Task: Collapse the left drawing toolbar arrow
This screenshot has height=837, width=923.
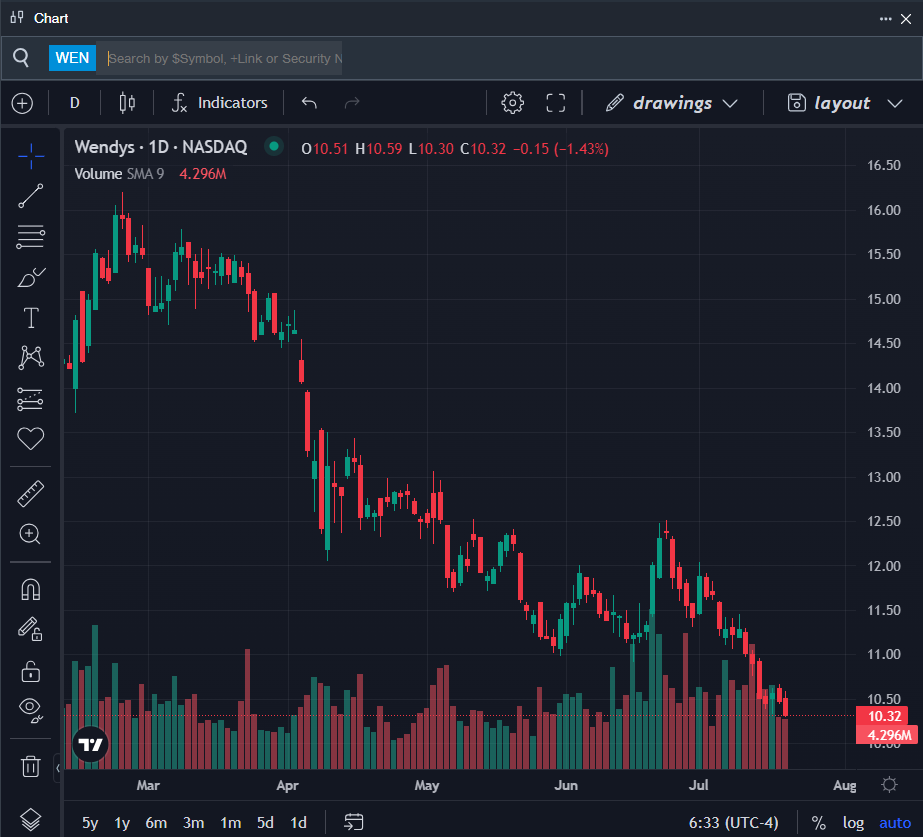Action: pyautogui.click(x=58, y=768)
